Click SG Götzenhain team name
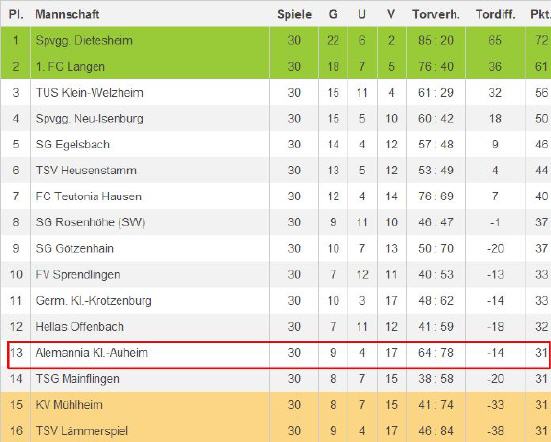Screen dimensions: 551x442 pyautogui.click(x=74, y=248)
